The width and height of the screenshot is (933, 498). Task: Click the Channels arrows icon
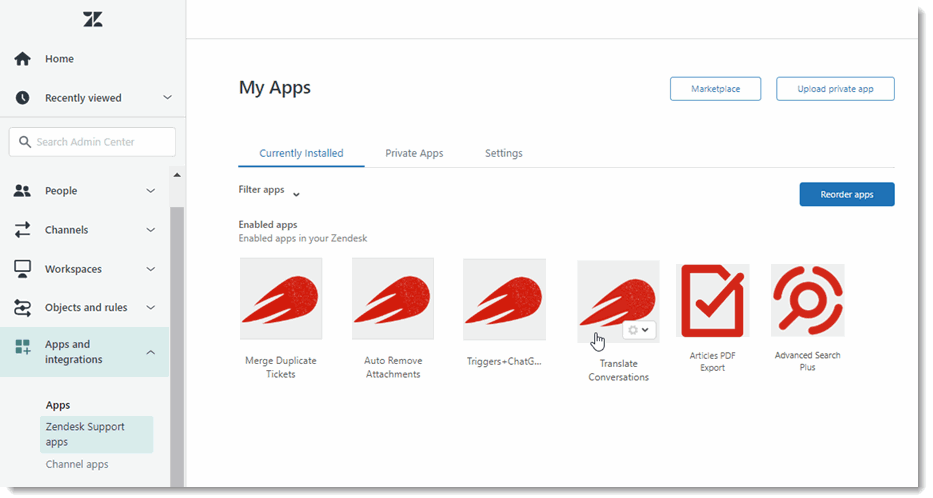(22, 230)
